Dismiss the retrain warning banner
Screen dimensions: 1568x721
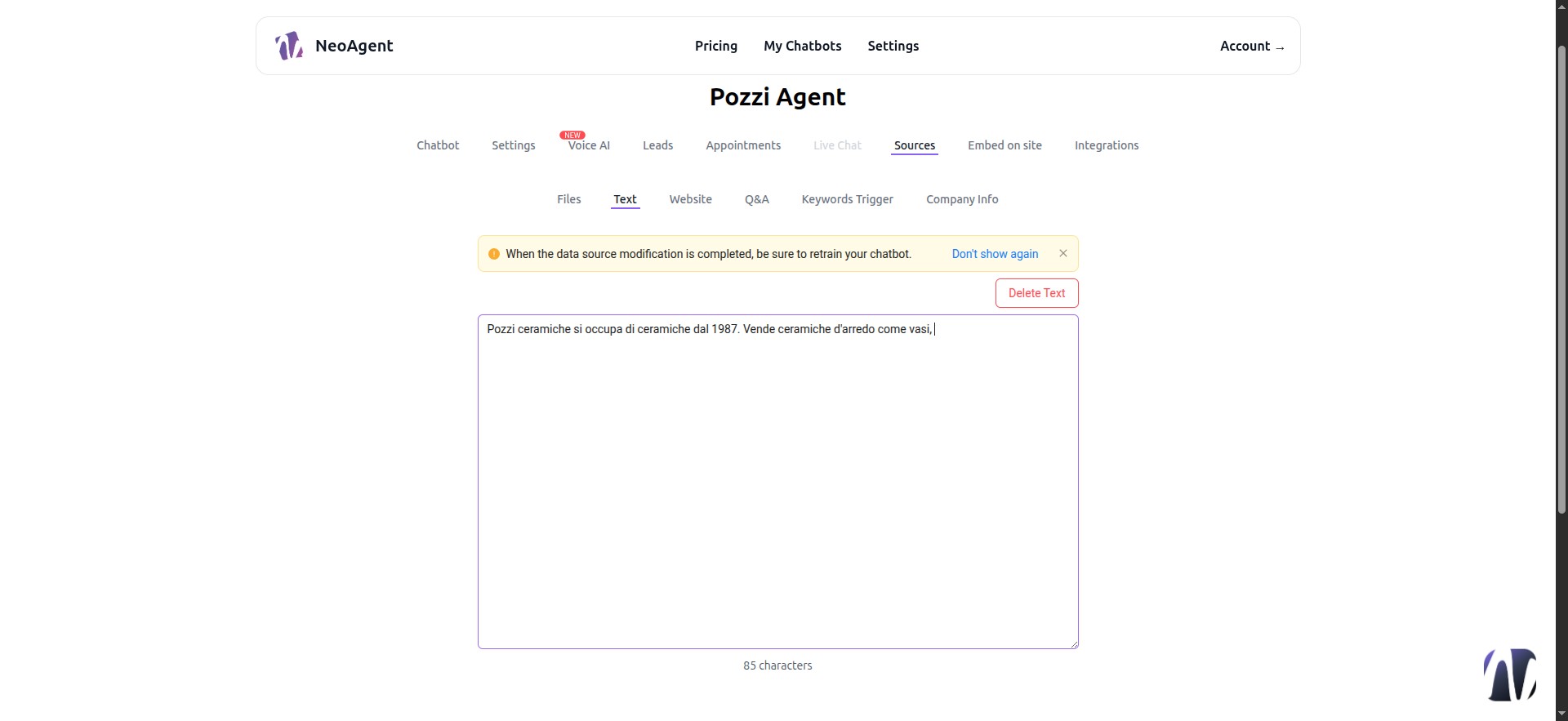1062,253
